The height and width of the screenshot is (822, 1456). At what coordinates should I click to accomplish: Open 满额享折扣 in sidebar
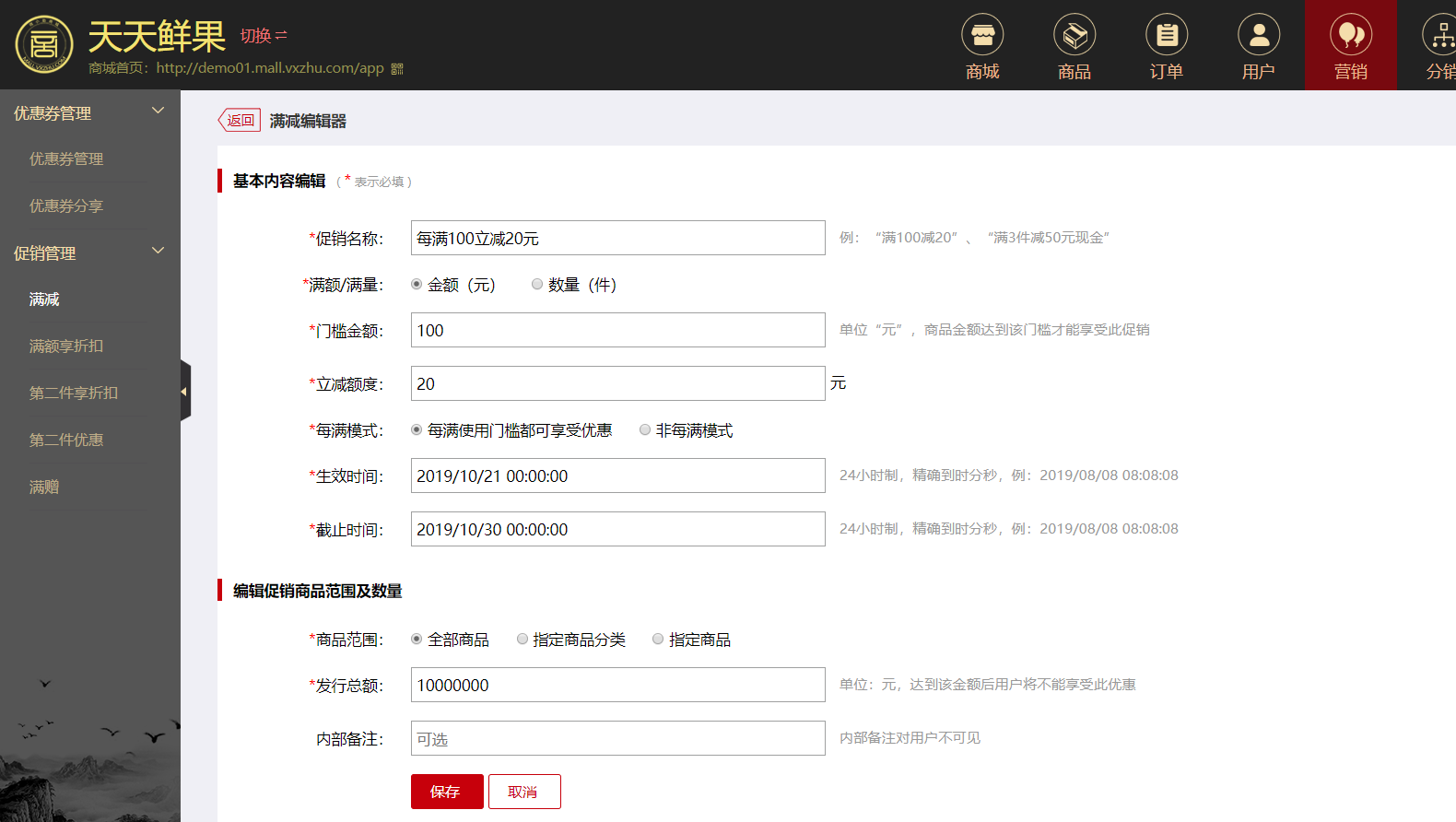(x=66, y=346)
